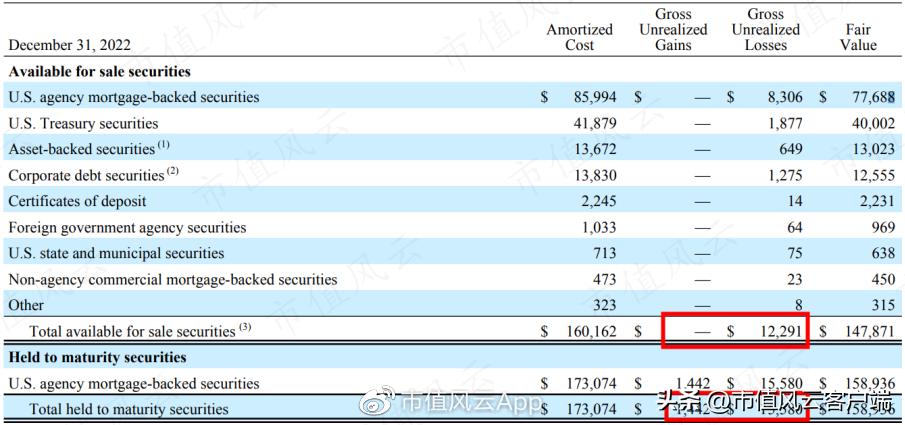Open footnote 2 beside Corporate debt securities

[172, 172]
